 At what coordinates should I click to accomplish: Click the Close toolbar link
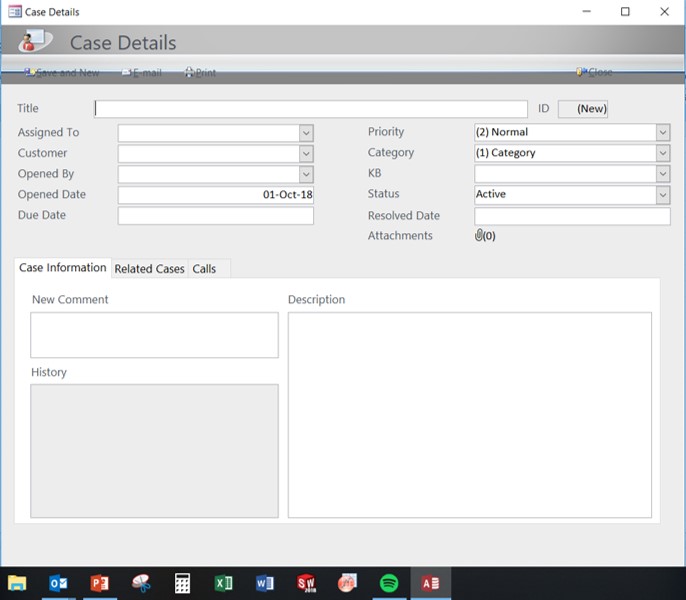tap(595, 72)
